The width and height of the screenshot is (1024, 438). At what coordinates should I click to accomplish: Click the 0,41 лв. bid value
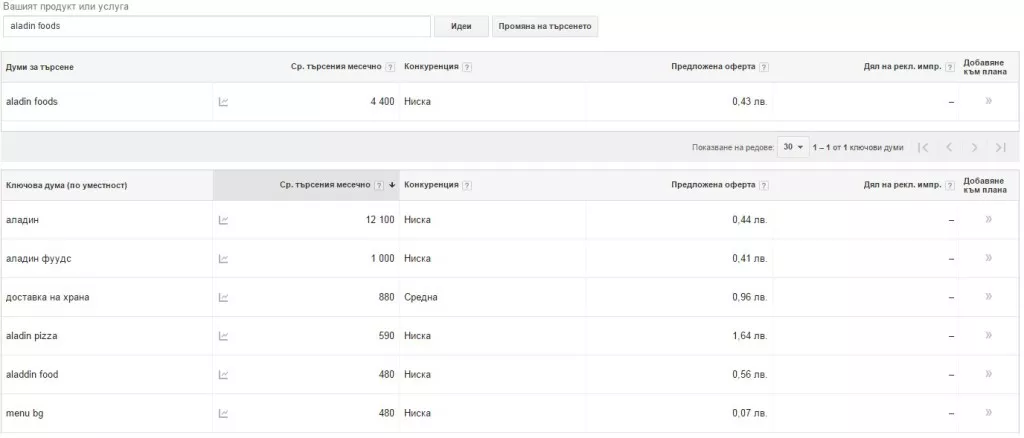click(750, 258)
